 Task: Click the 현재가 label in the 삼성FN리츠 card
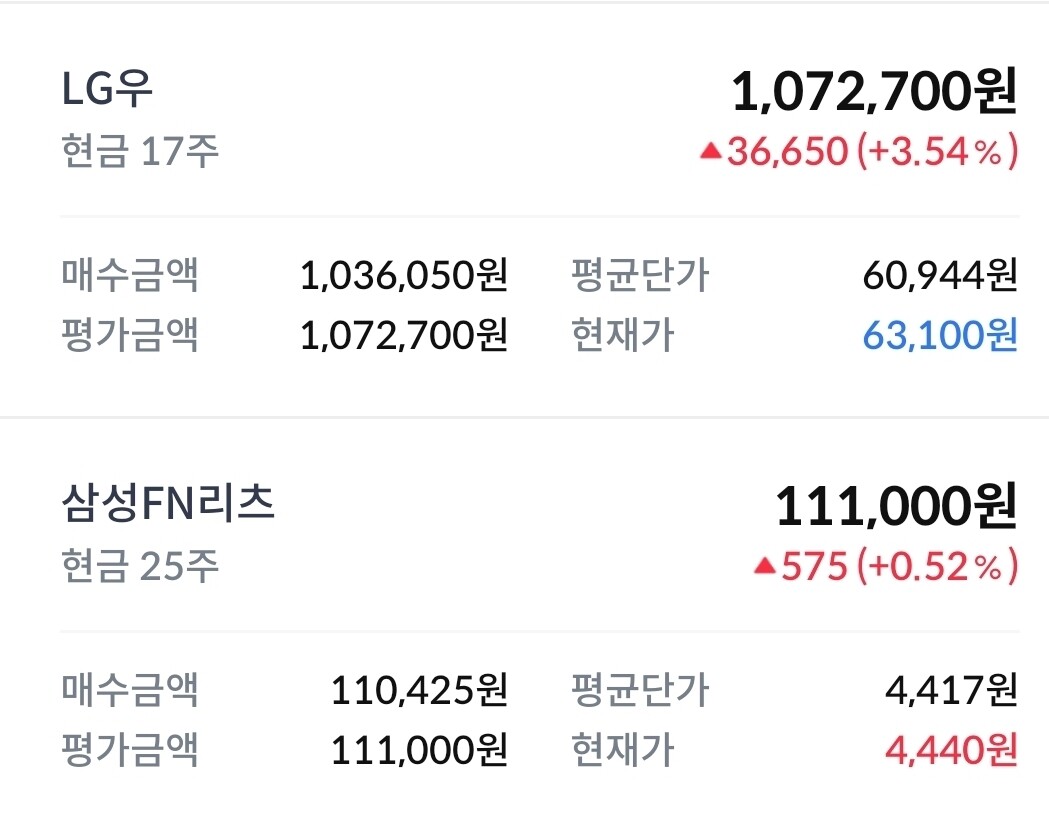click(623, 749)
